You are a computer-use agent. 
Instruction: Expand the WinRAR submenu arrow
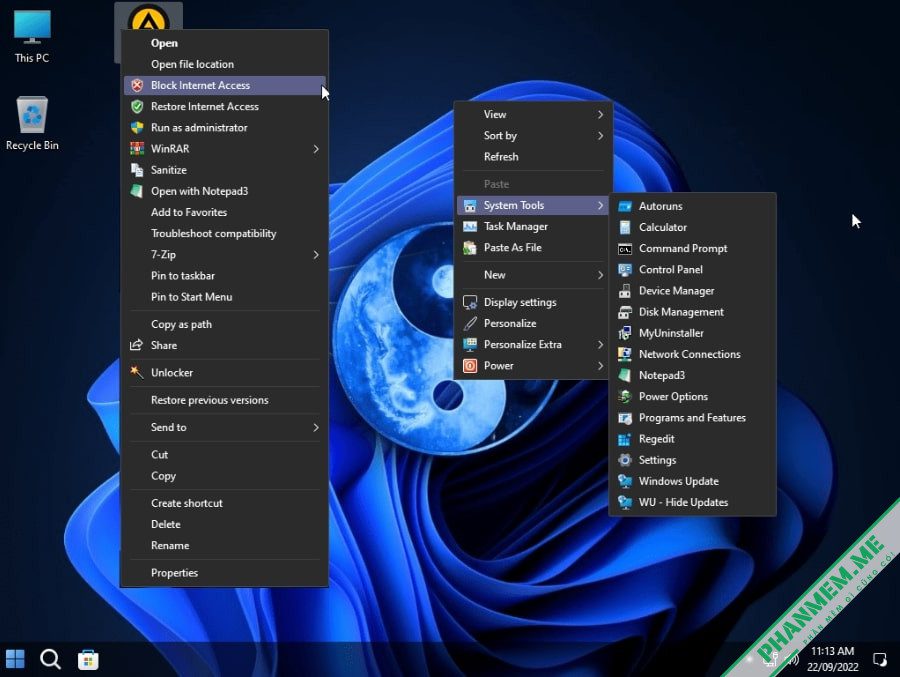(x=316, y=149)
